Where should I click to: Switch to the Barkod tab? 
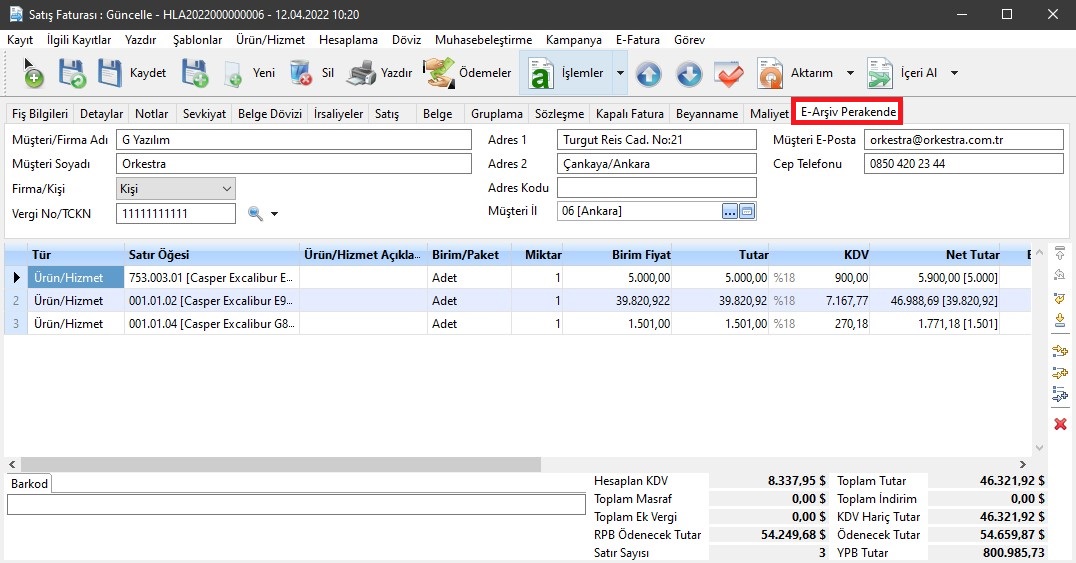click(30, 484)
